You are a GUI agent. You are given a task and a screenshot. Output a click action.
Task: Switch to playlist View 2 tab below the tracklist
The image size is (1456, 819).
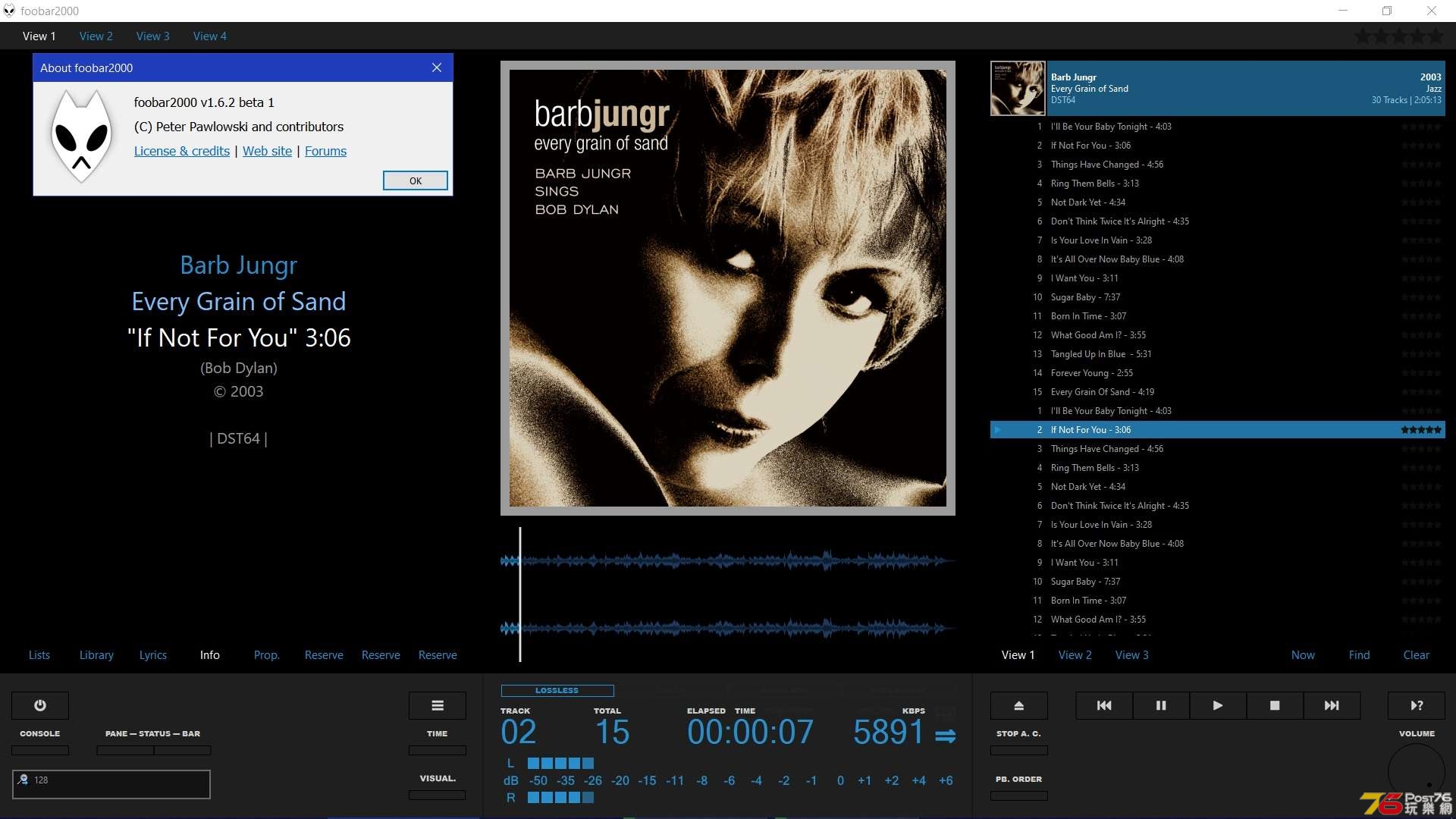[1075, 654]
